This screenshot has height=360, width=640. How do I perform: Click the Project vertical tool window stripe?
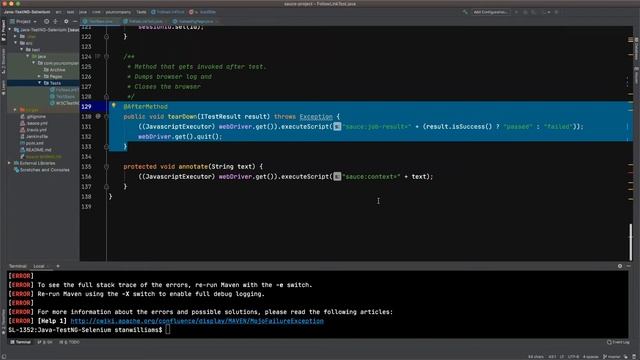pyautogui.click(x=3, y=31)
